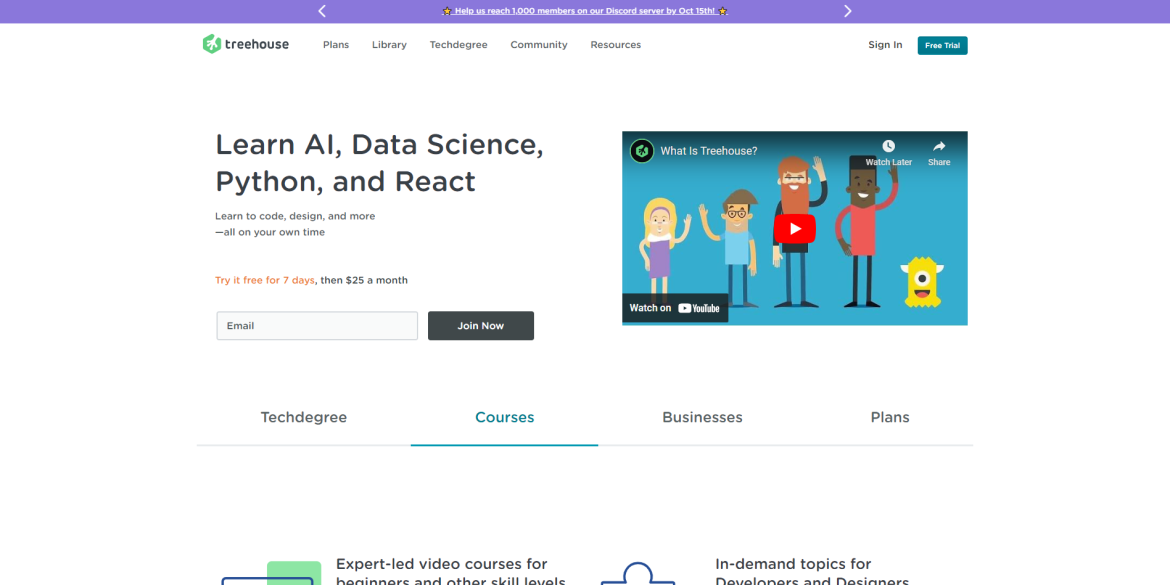Open the Treehouse channel avatar on video
1170x585 pixels.
[642, 151]
